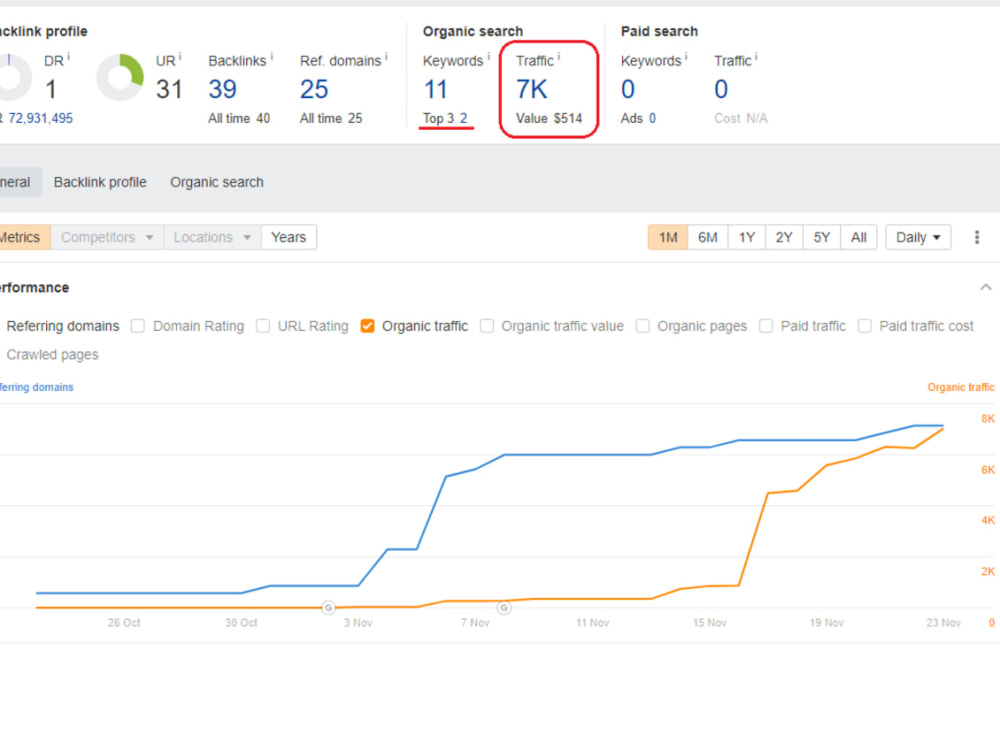
Task: Show info tooltip for UR metric
Action: tap(180, 57)
